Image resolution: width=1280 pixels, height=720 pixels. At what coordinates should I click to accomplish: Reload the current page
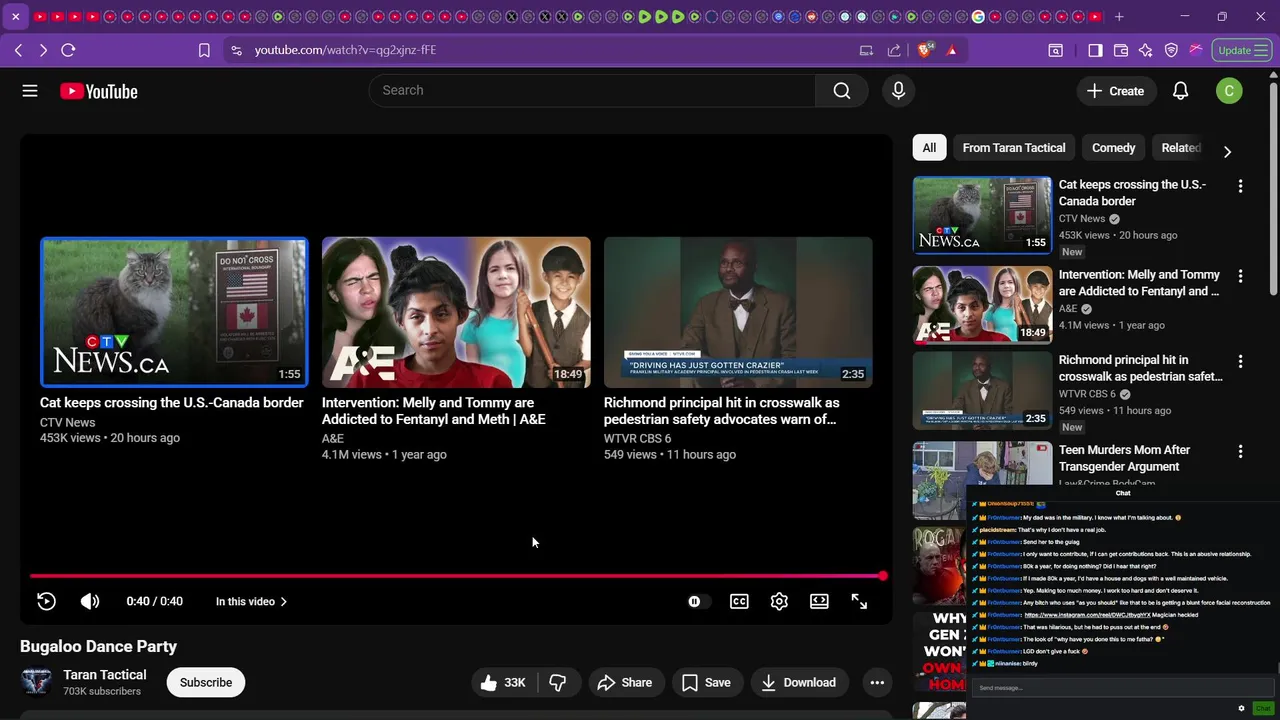[x=68, y=50]
